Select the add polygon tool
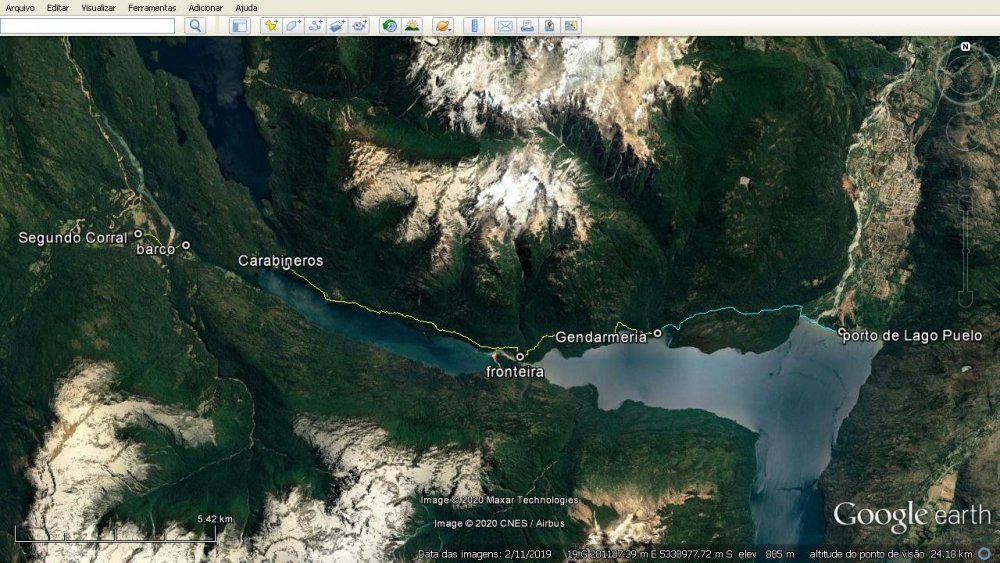The image size is (1000, 563). tap(293, 26)
